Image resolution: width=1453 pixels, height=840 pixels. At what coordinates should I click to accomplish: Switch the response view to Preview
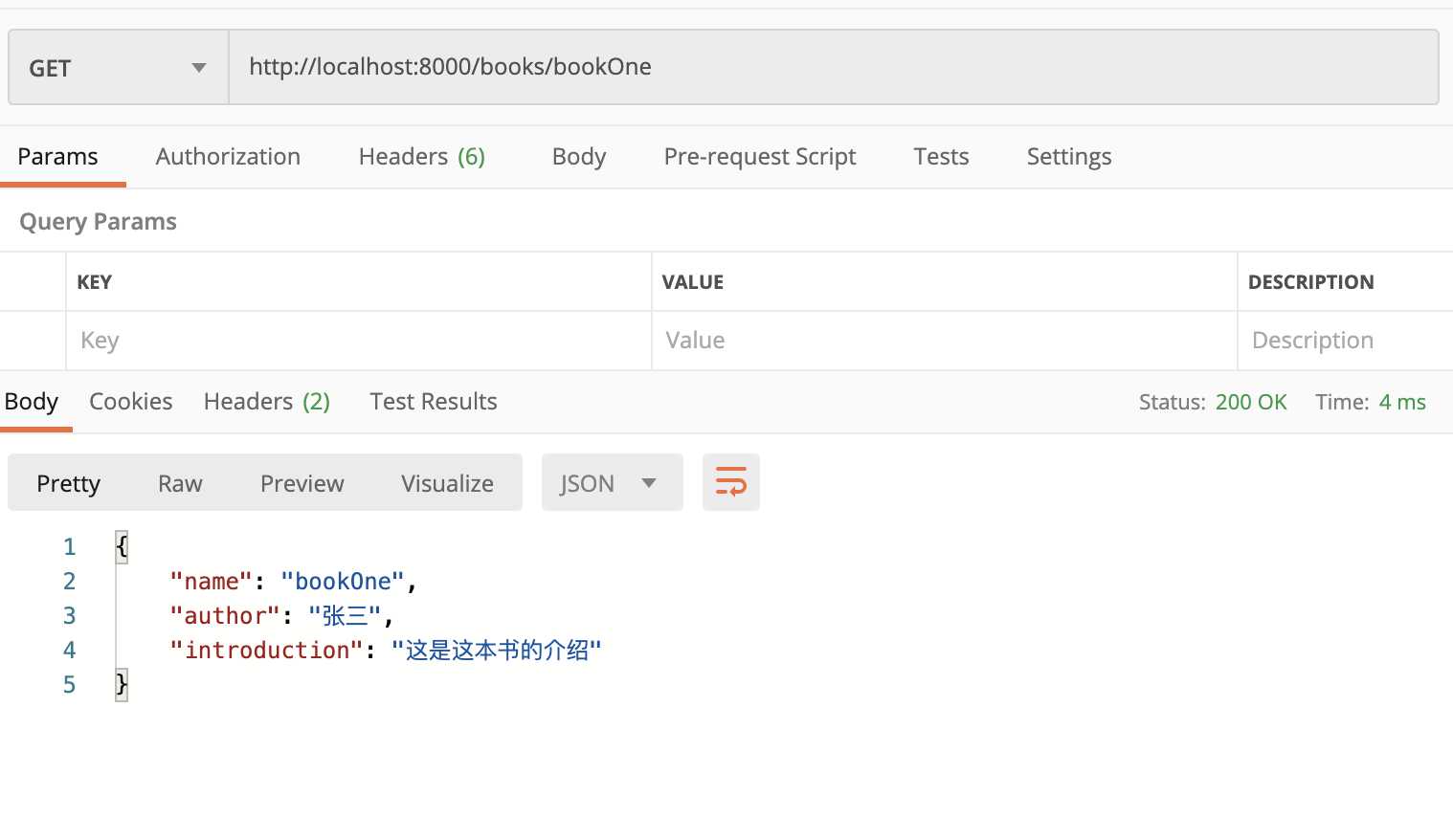coord(302,483)
